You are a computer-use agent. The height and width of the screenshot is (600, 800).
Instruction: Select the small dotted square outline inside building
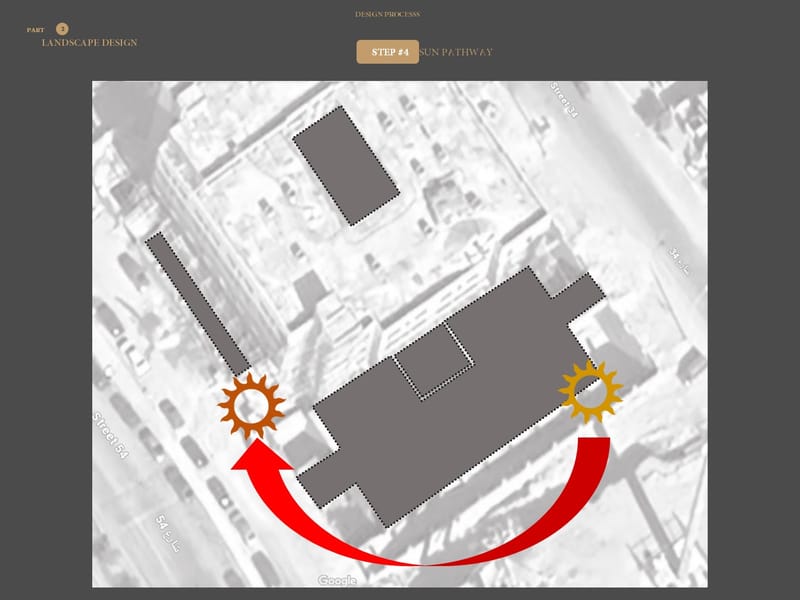tap(432, 360)
